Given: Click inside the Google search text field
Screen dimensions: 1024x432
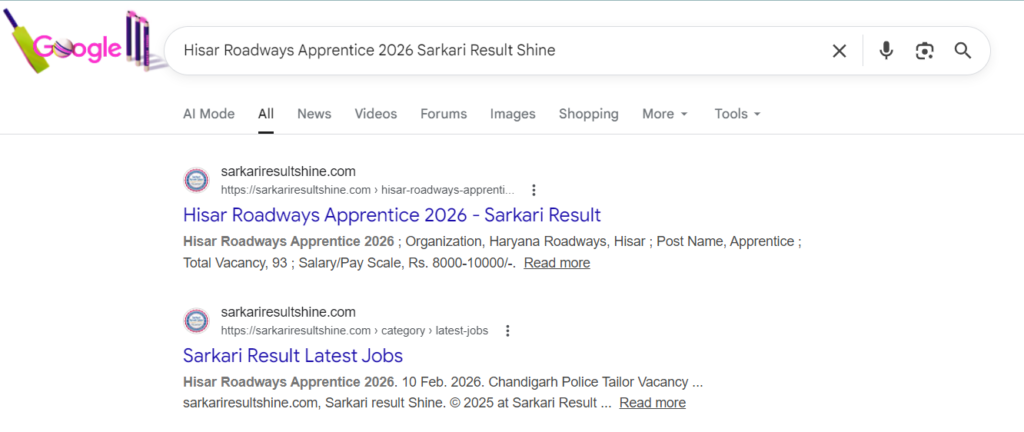Looking at the screenshot, I should [480, 50].
